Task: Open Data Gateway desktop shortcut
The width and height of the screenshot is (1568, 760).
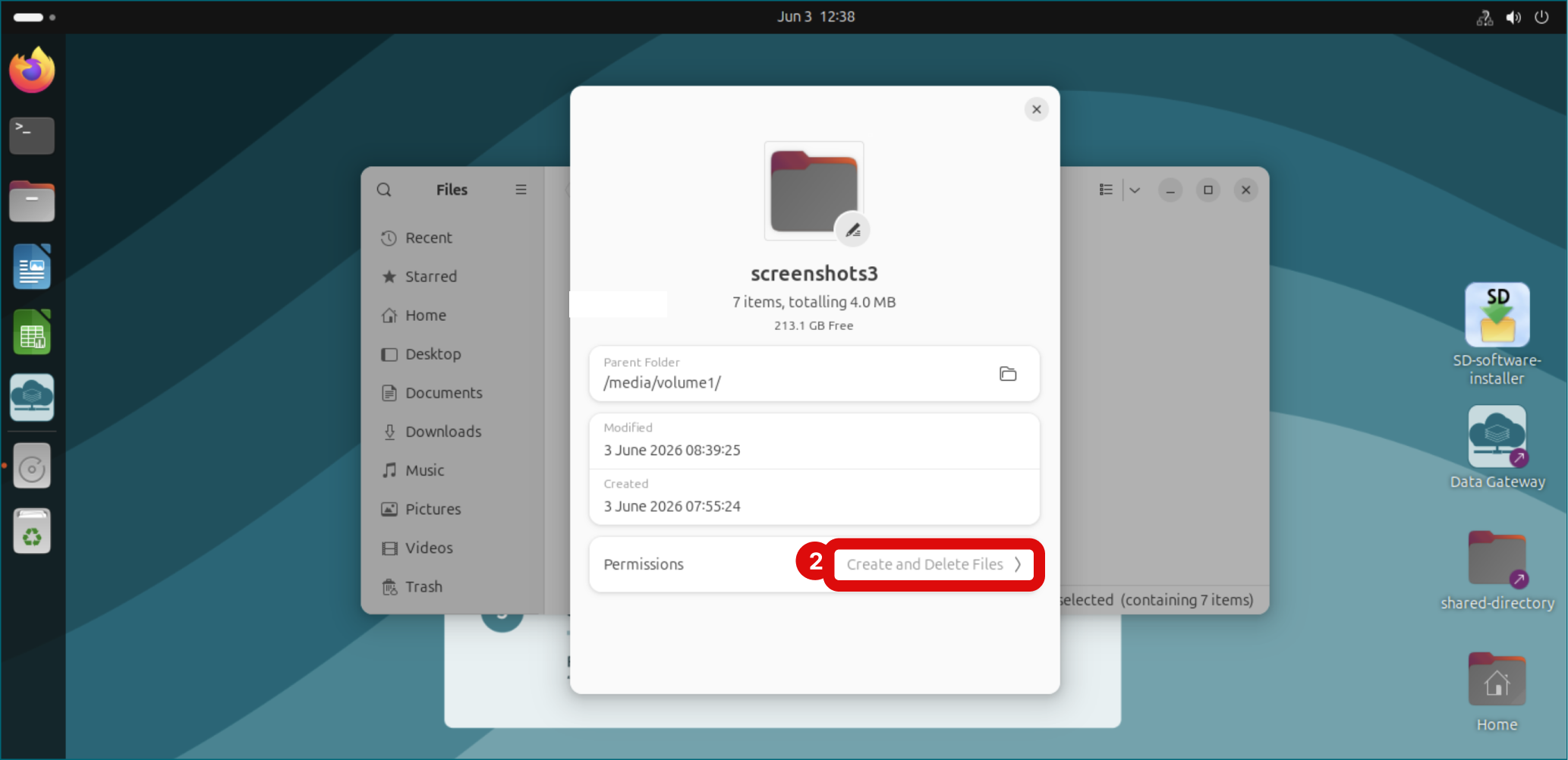Action: pyautogui.click(x=1497, y=448)
